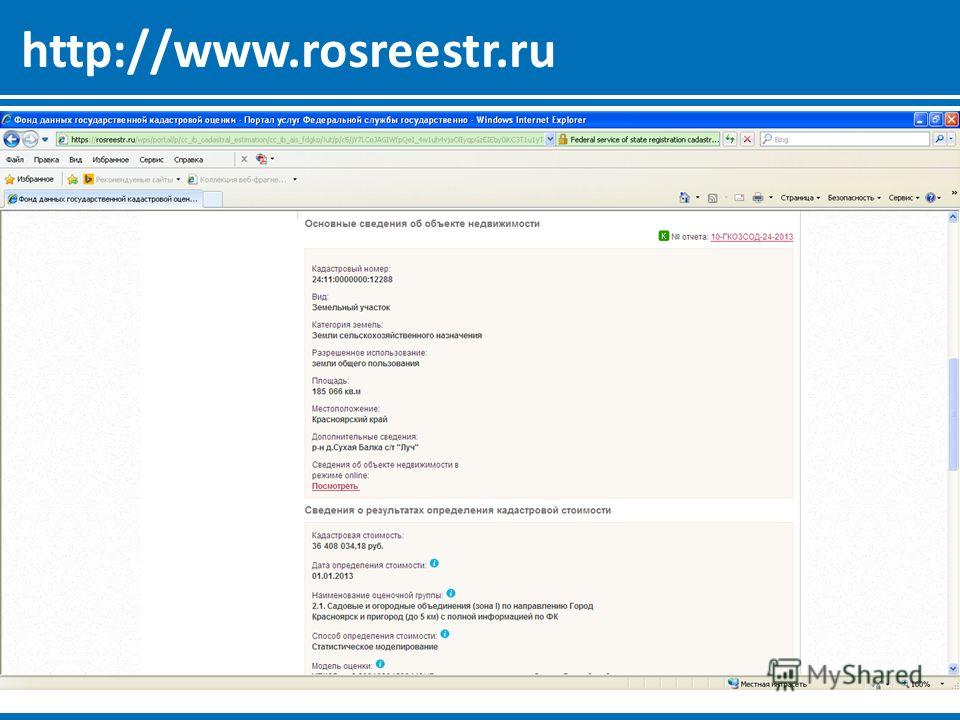This screenshot has width=960, height=720.
Task: Click the Местная интрасеть status zone
Action: pyautogui.click(x=768, y=684)
